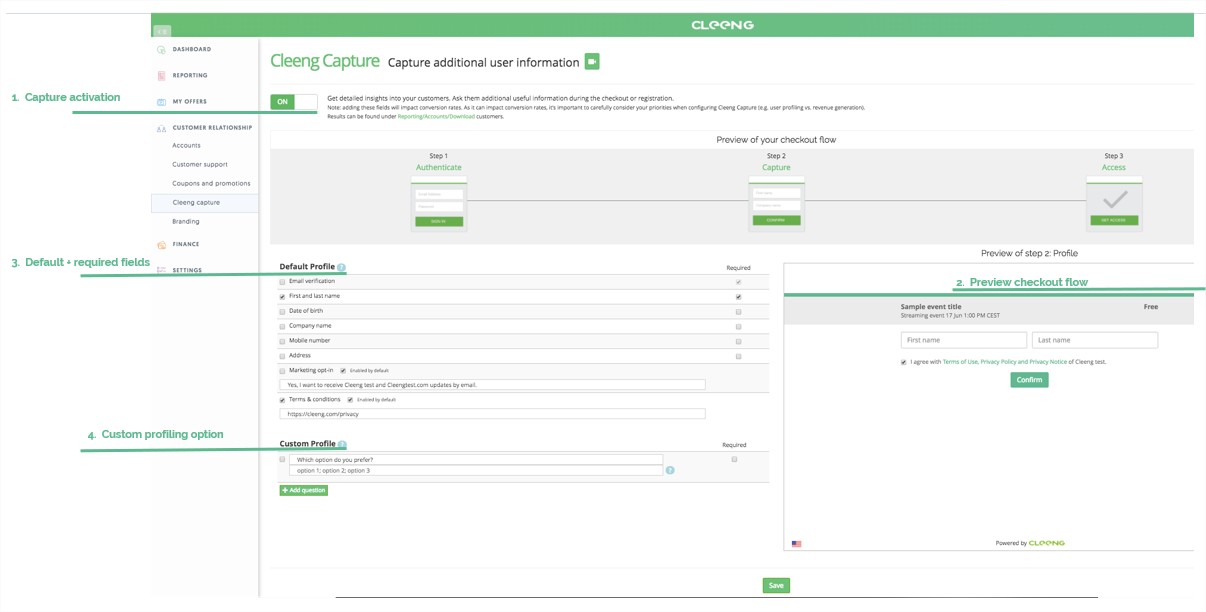Open the Terms of Use link in preview
The image size is (1206, 612).
point(961,362)
